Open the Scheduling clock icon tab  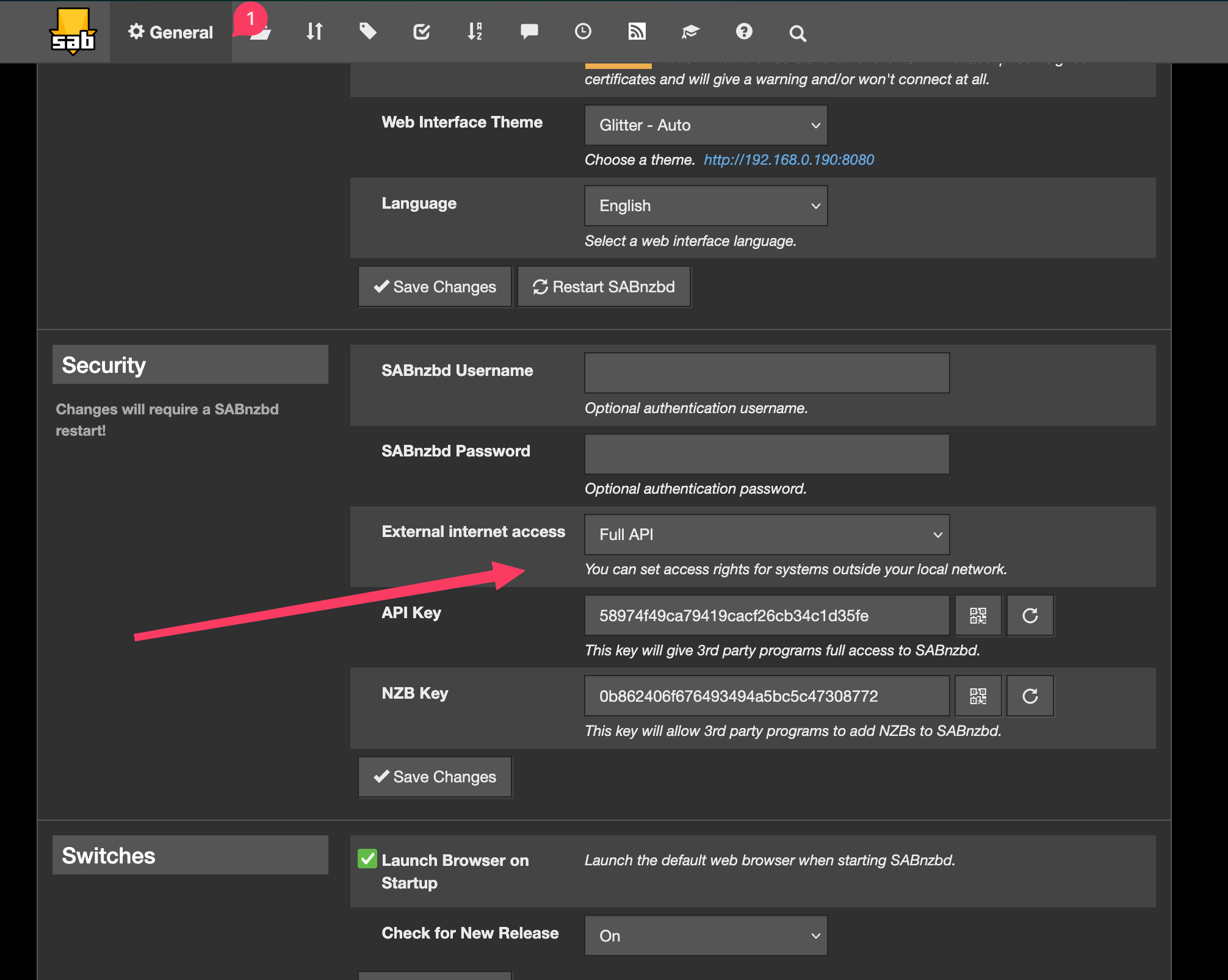coord(583,31)
